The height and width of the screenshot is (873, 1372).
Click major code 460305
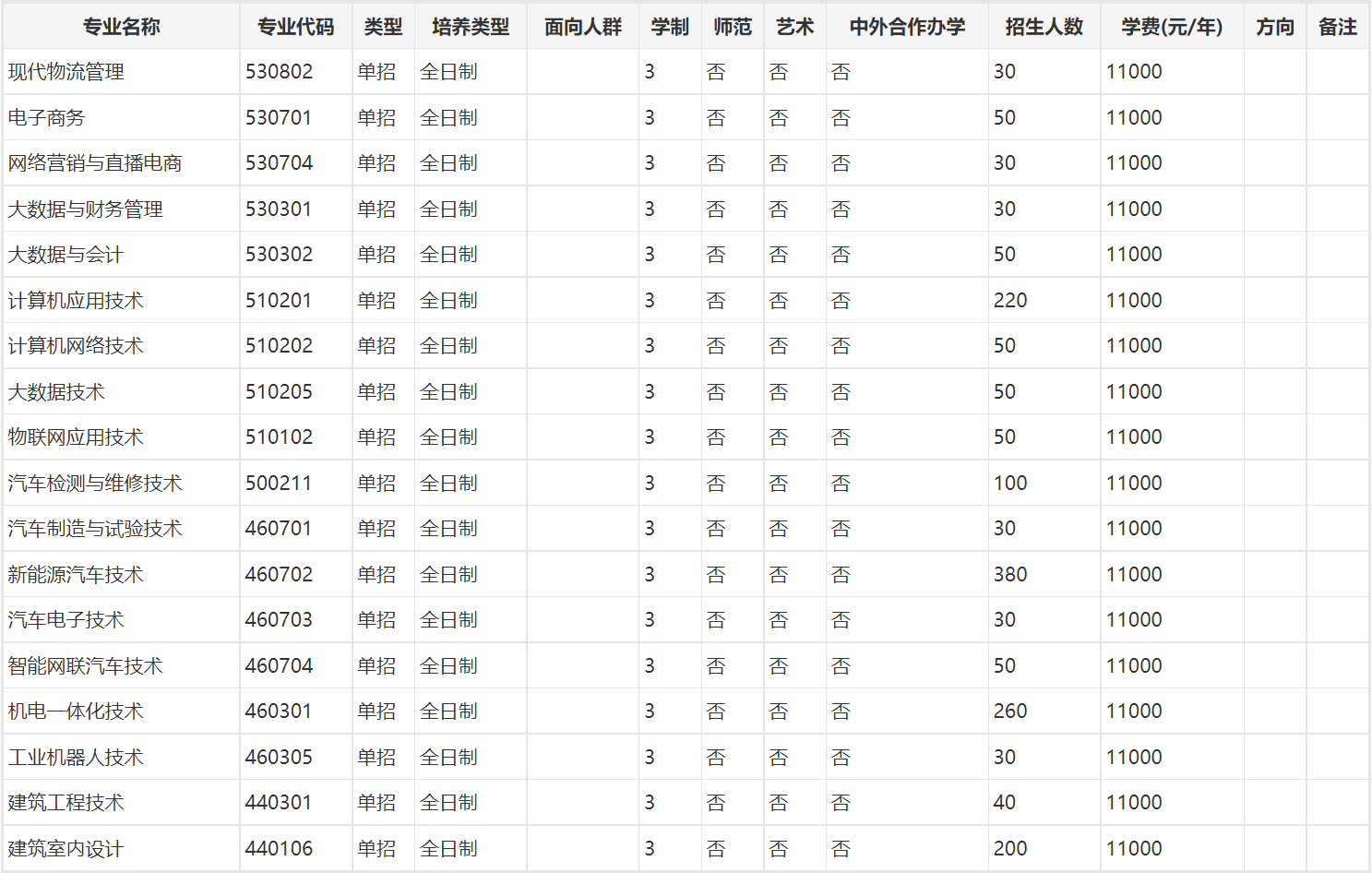279,758
